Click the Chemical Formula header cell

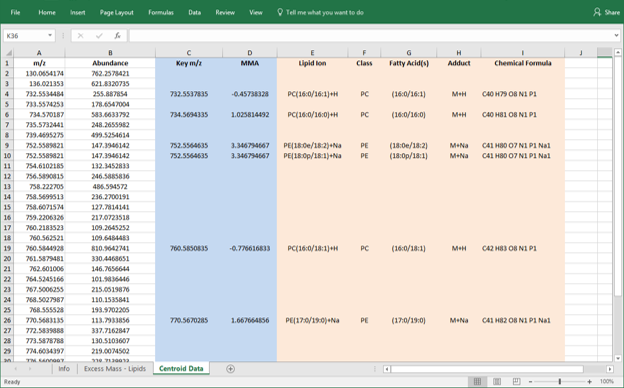point(523,63)
